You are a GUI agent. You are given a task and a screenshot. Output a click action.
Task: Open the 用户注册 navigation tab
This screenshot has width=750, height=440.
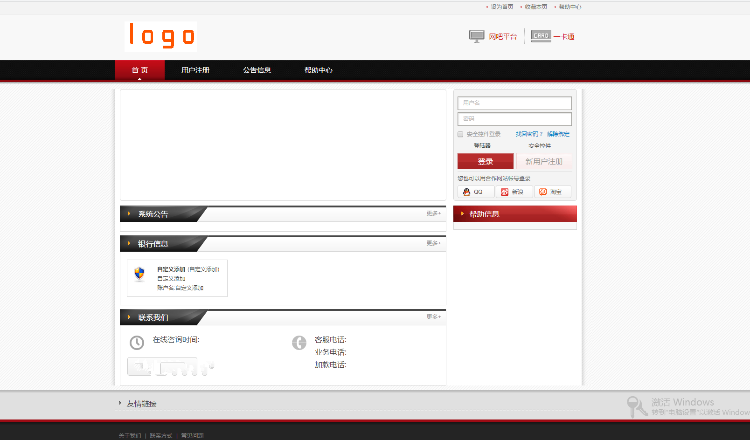[x=195, y=70]
